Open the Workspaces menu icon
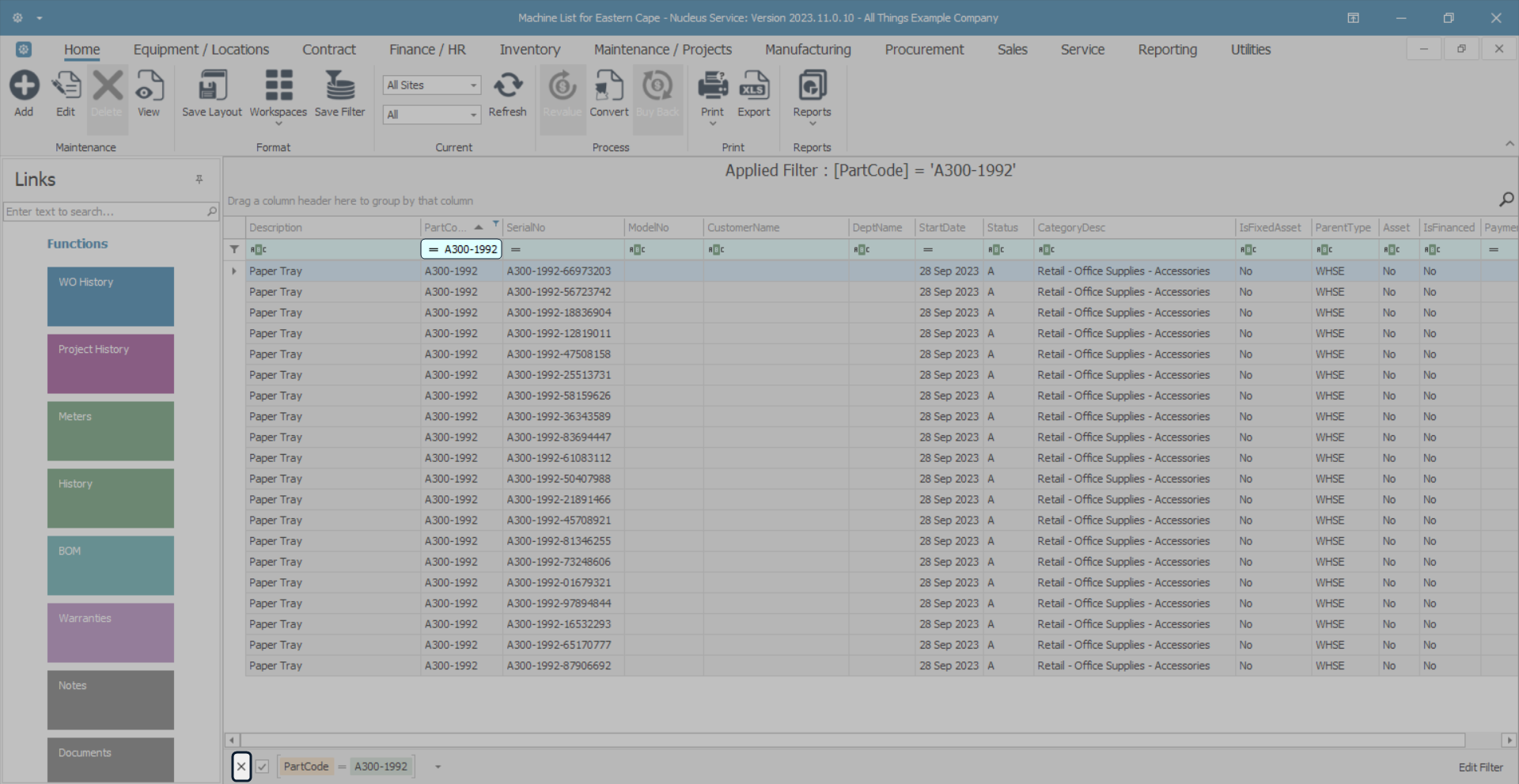This screenshot has height=784, width=1519. 278,85
